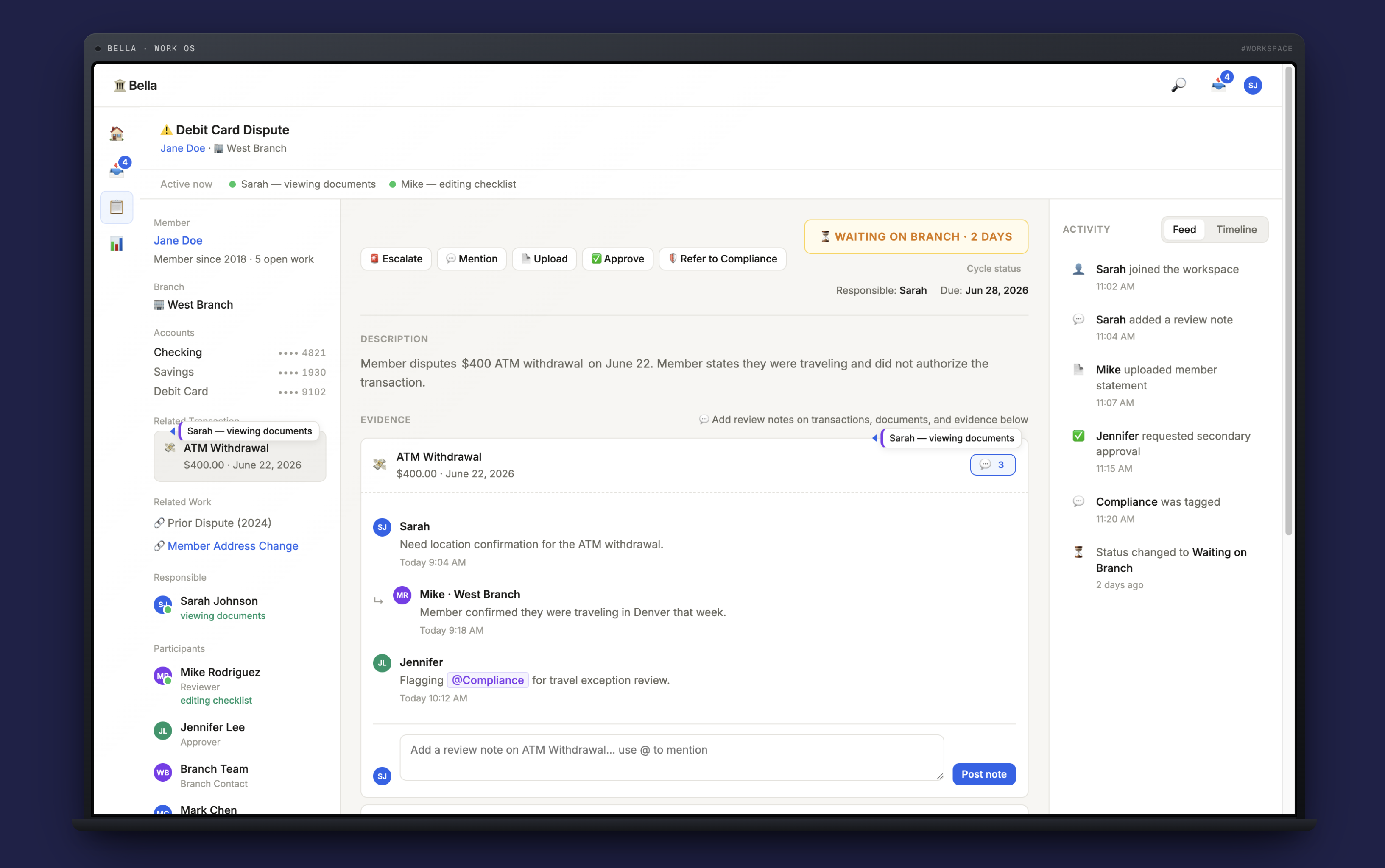Open header inbox with 4 badge
1385x868 pixels.
coord(1220,85)
